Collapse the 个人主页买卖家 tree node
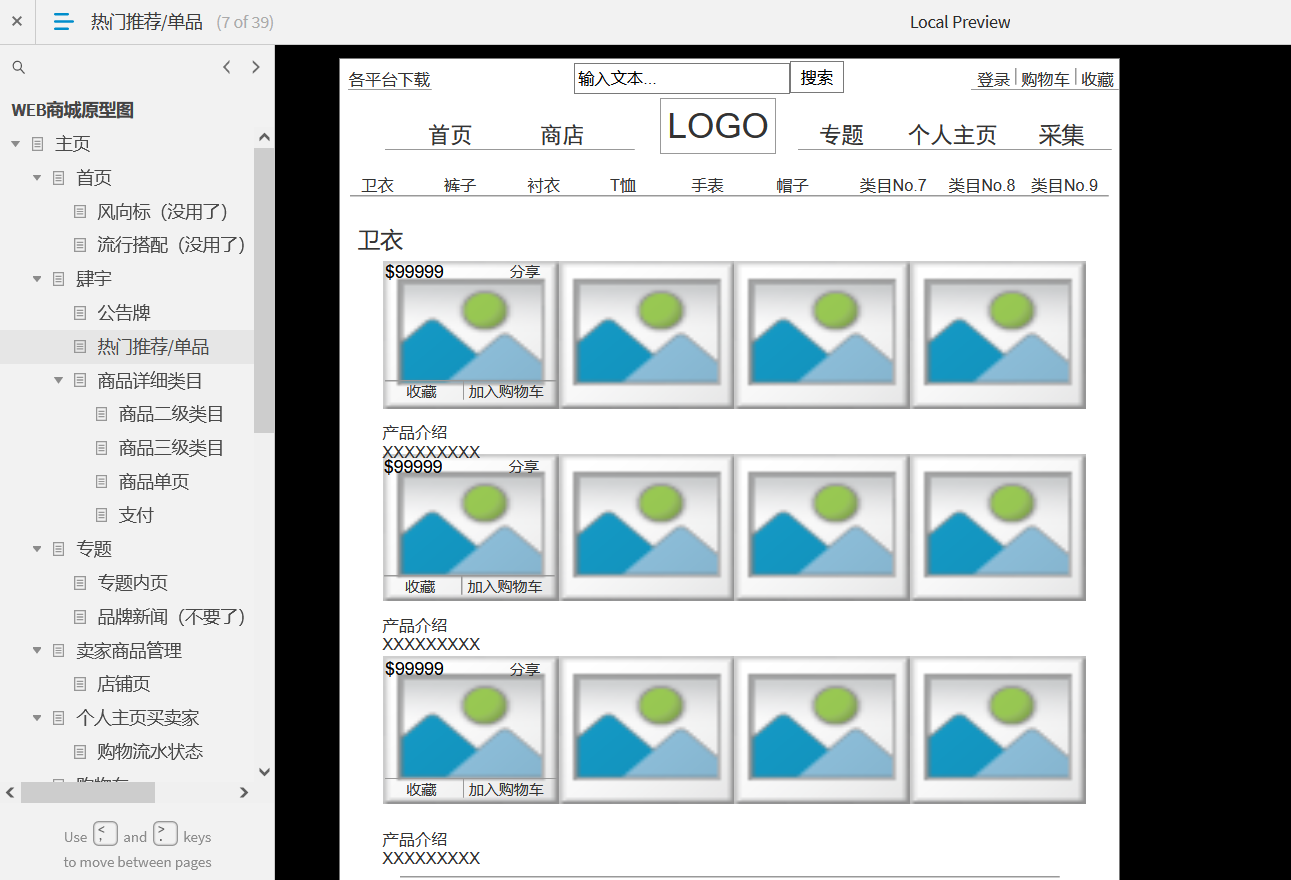The width and height of the screenshot is (1291, 880). click(x=37, y=718)
